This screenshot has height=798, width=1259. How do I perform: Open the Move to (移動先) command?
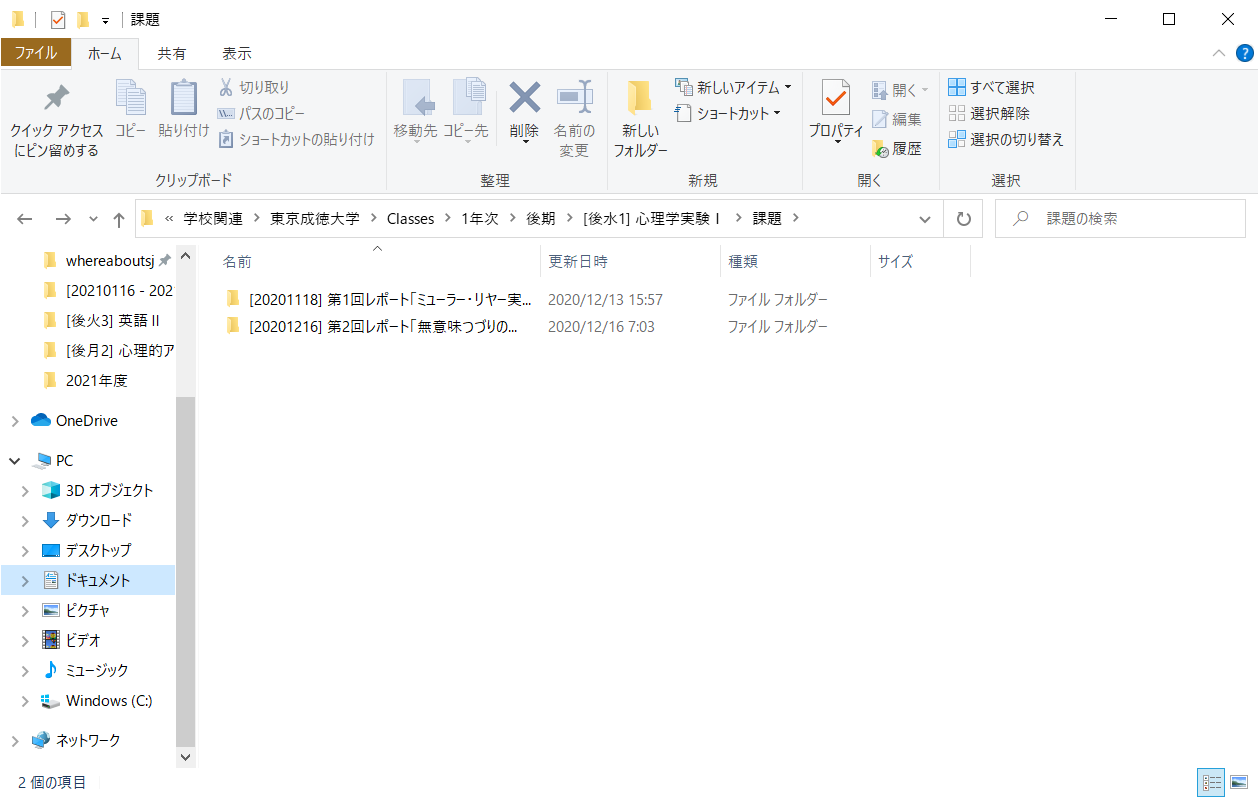[x=417, y=111]
